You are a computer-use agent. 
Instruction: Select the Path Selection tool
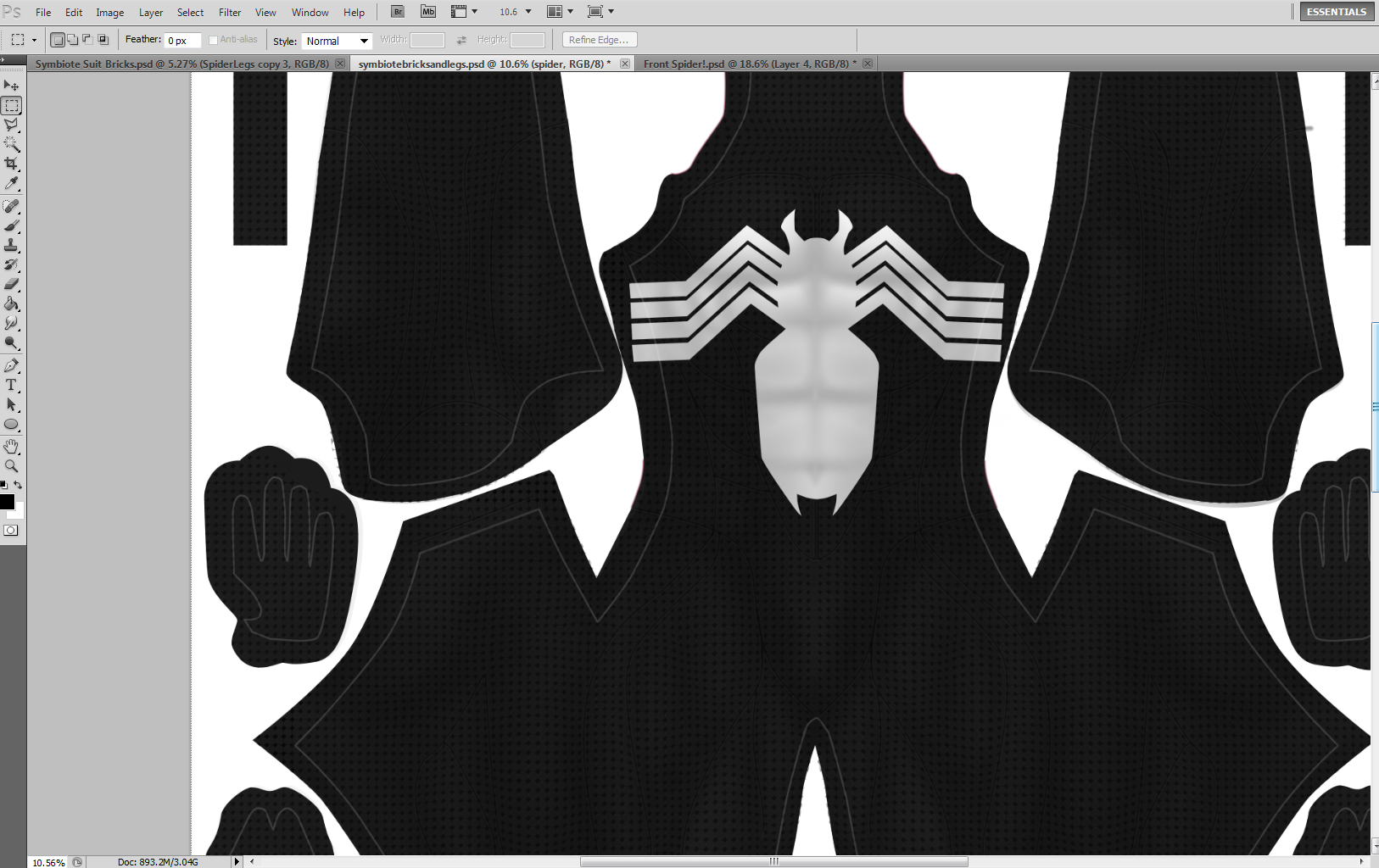coord(12,404)
